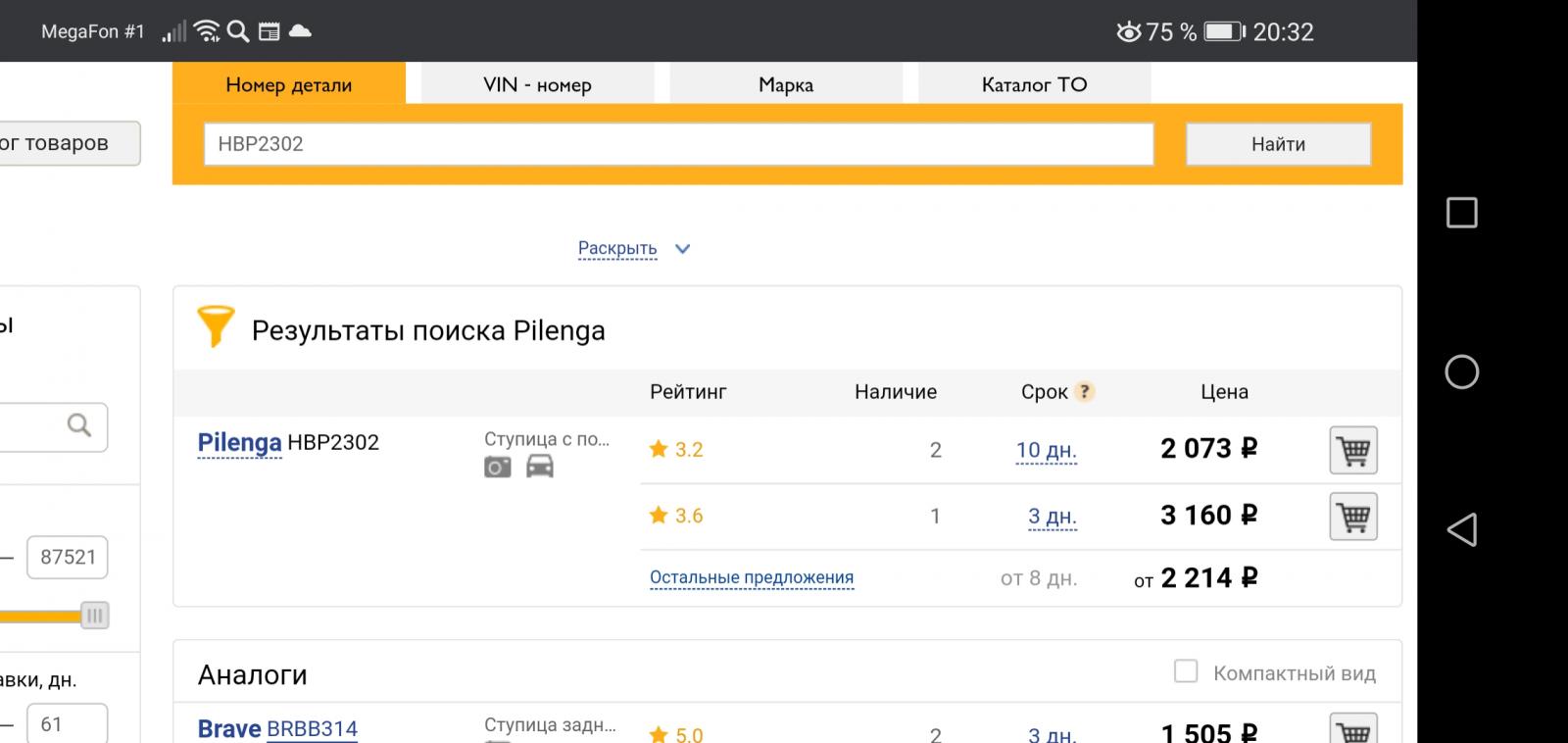This screenshot has height=743, width=1568.
Task: Click the Рейтинг column header
Action: coord(688,392)
